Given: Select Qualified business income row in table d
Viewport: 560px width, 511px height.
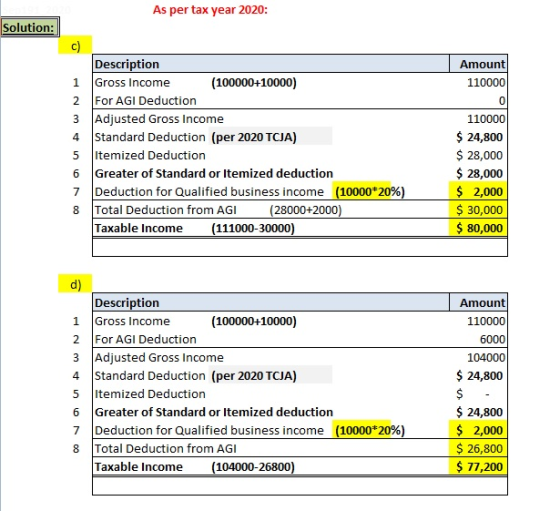Looking at the screenshot, I should (300, 430).
